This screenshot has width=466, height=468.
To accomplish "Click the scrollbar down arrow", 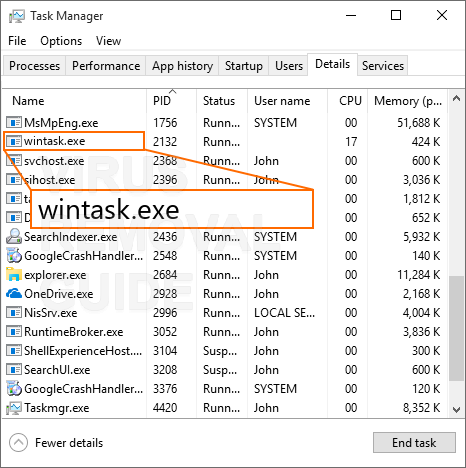I will click(456, 409).
